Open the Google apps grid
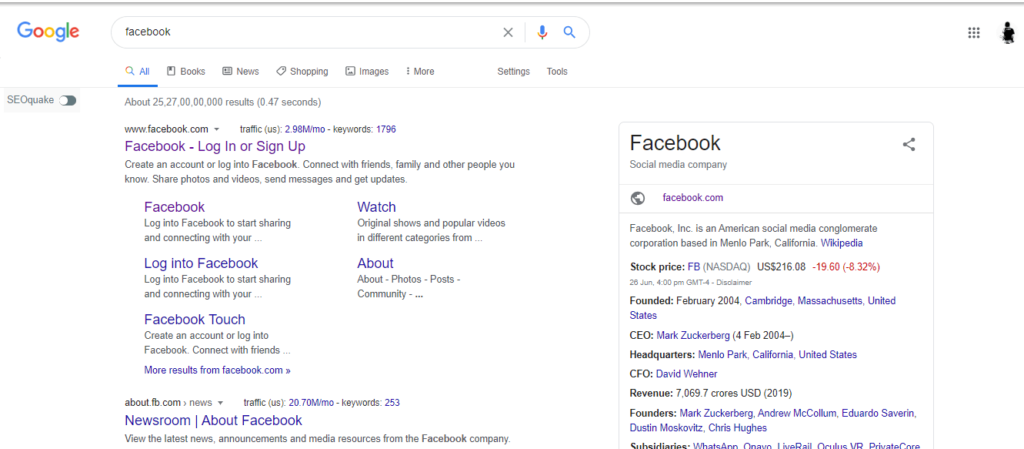1024x449 pixels. tap(974, 33)
